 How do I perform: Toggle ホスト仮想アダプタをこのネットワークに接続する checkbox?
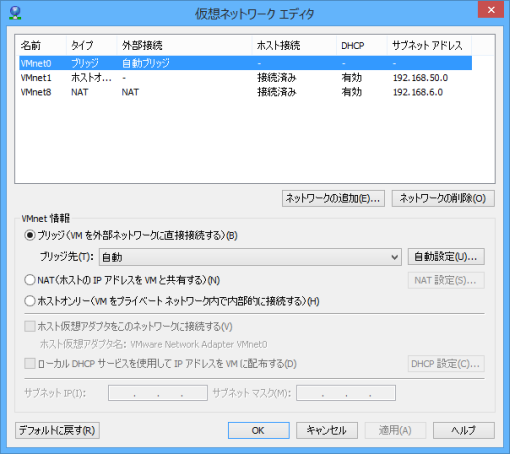click(x=30, y=326)
